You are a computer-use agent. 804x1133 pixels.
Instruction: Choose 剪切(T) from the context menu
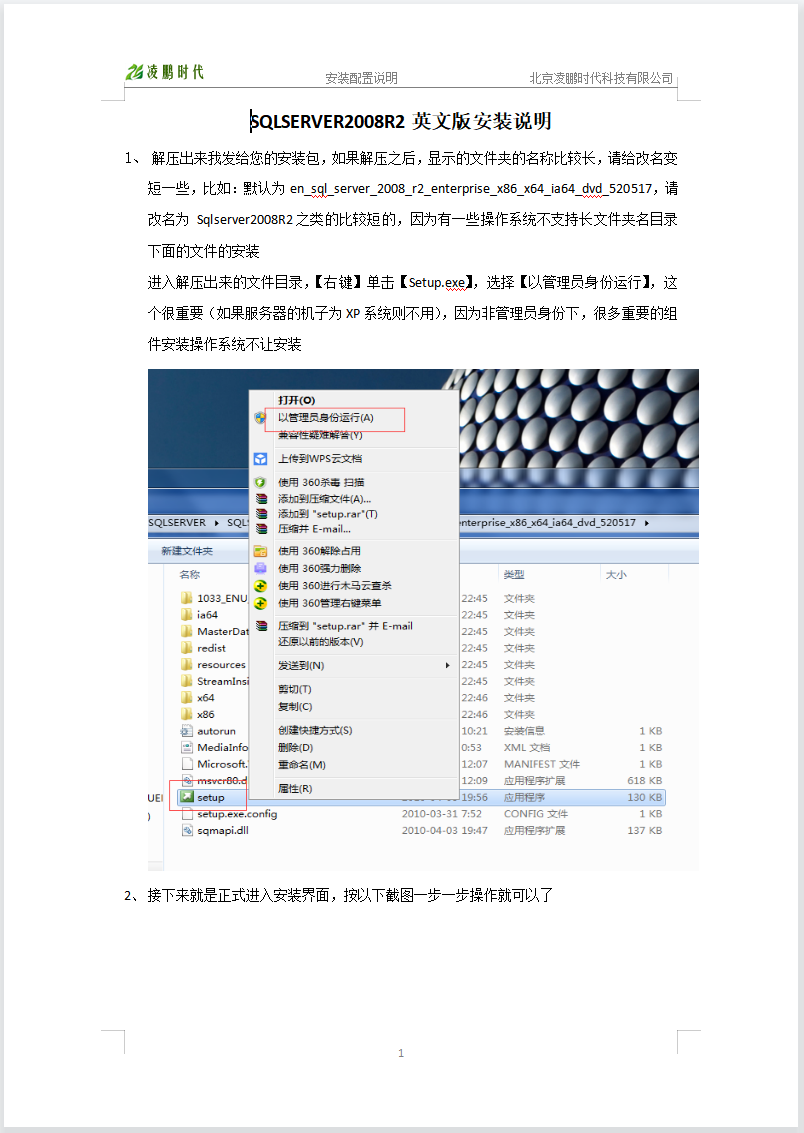point(295,689)
